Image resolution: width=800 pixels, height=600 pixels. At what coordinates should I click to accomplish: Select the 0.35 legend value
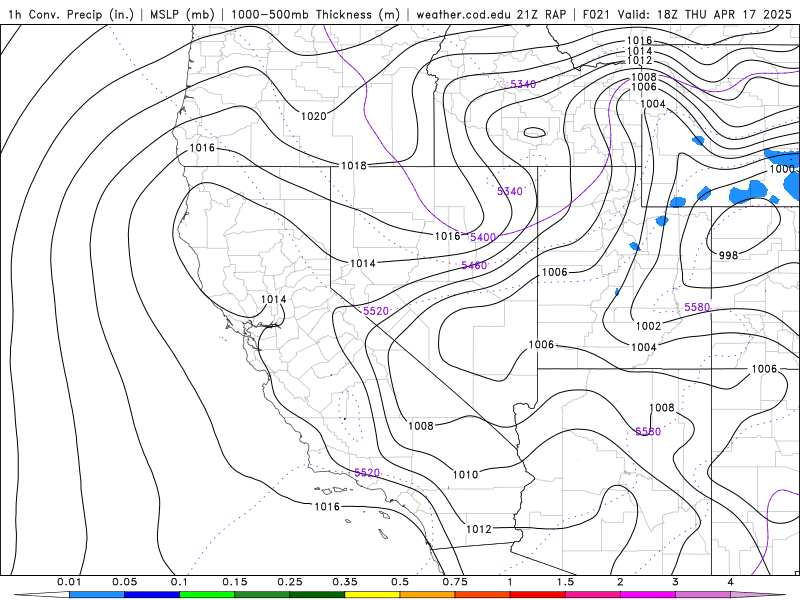click(x=345, y=582)
